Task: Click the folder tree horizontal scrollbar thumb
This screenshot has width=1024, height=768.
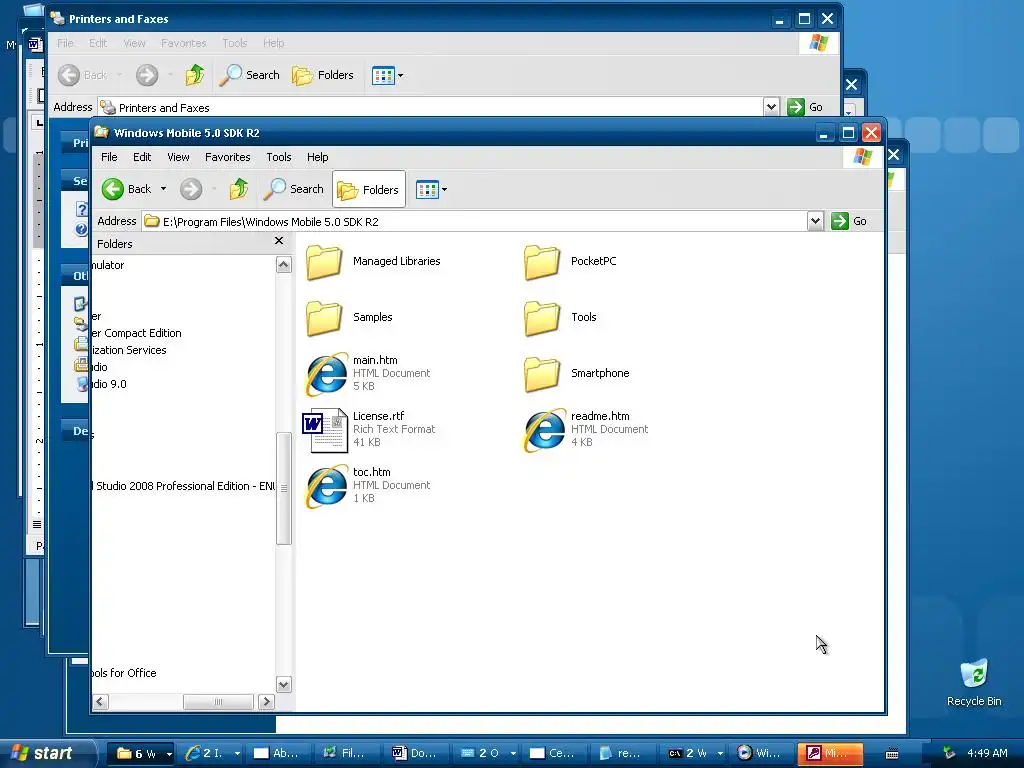Action: point(218,702)
